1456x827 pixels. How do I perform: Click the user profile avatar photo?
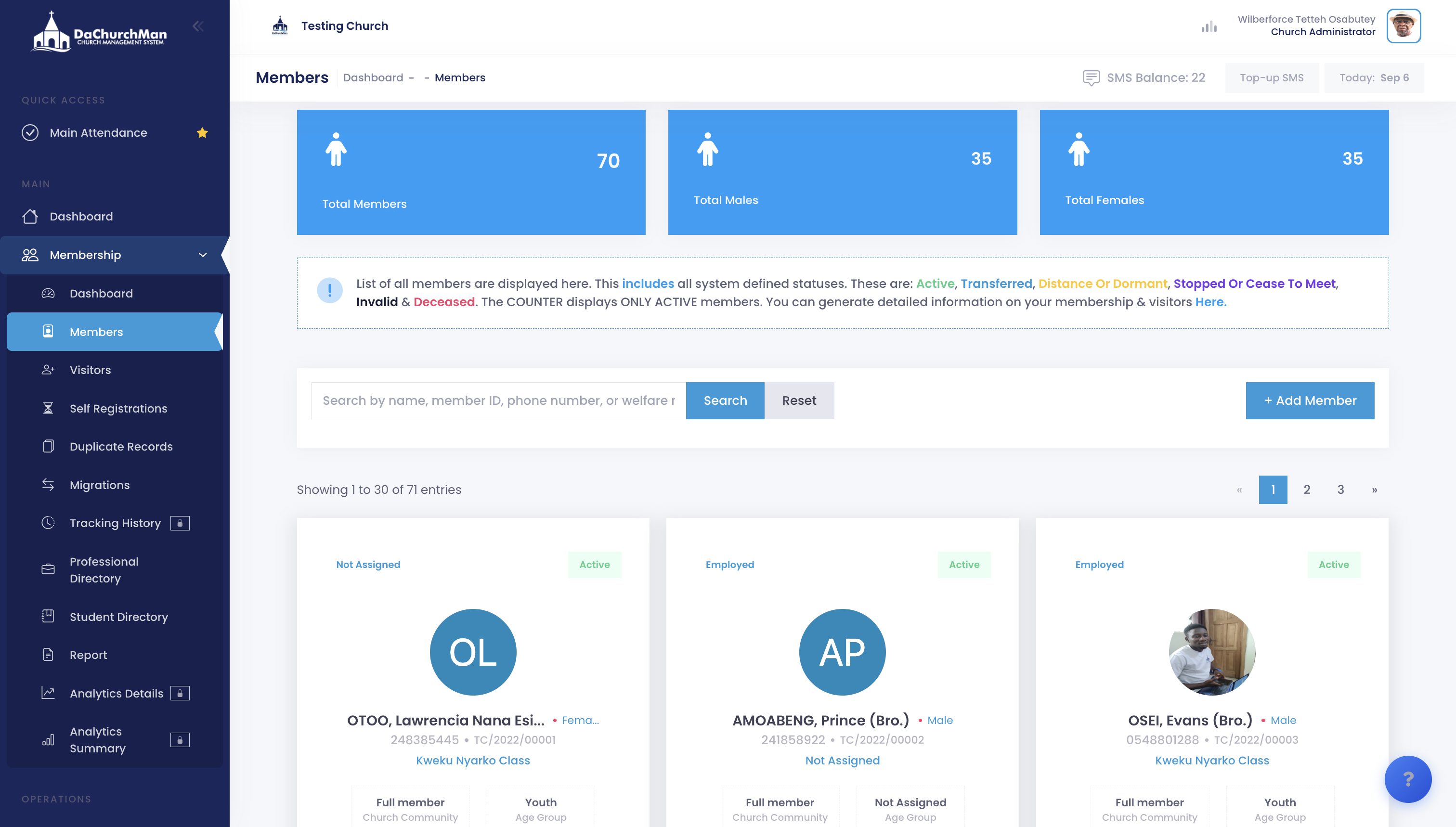coord(1403,26)
